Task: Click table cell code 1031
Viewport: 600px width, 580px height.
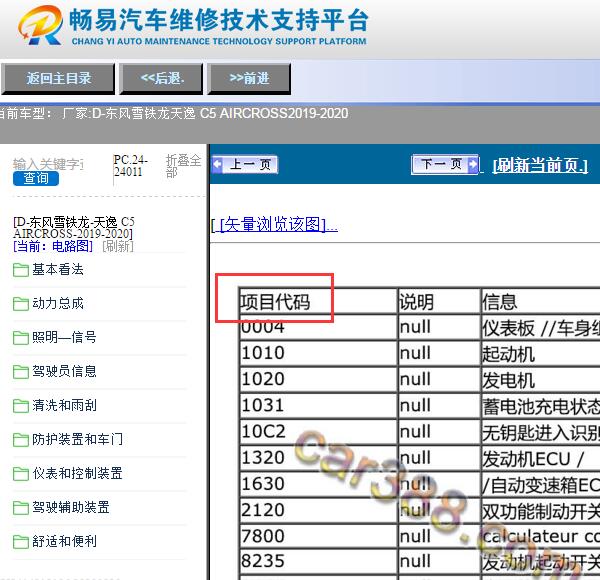Action: [x=318, y=405]
